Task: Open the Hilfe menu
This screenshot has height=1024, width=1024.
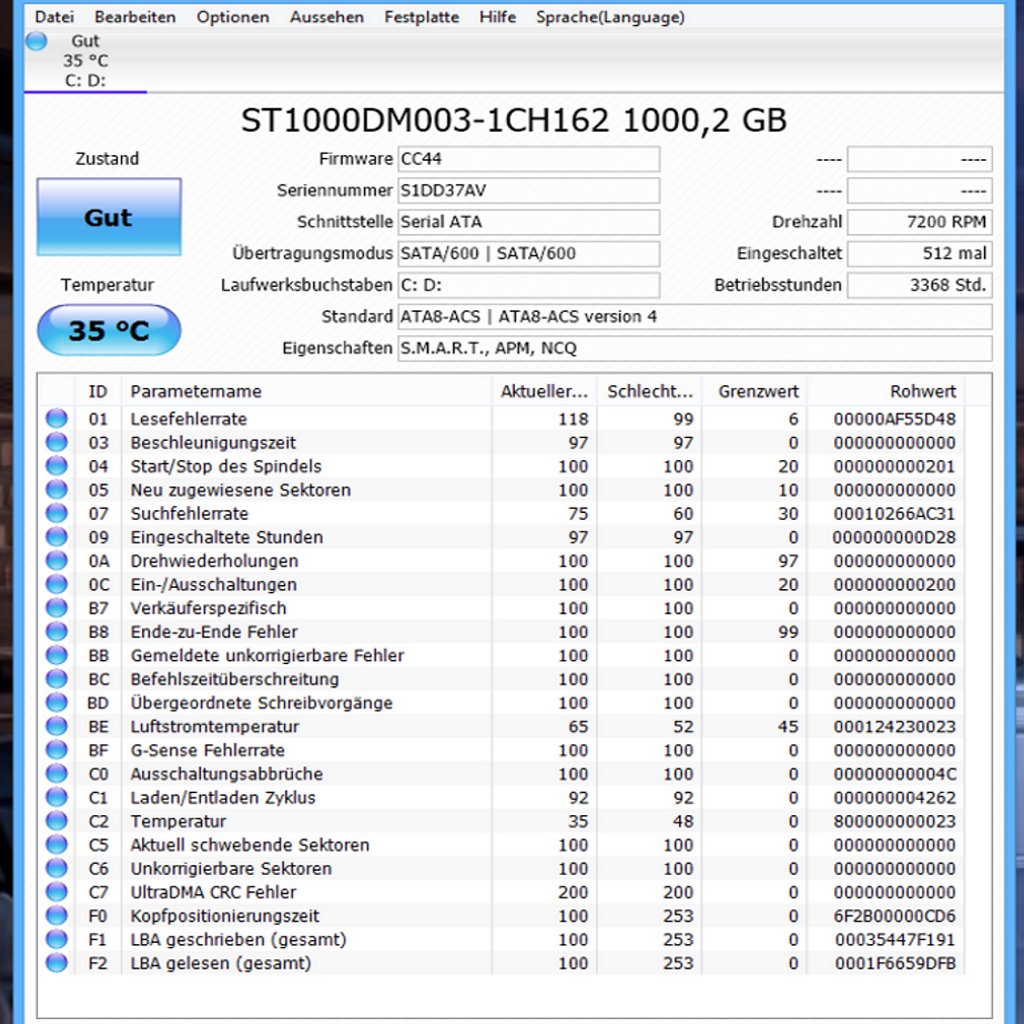Action: (498, 17)
